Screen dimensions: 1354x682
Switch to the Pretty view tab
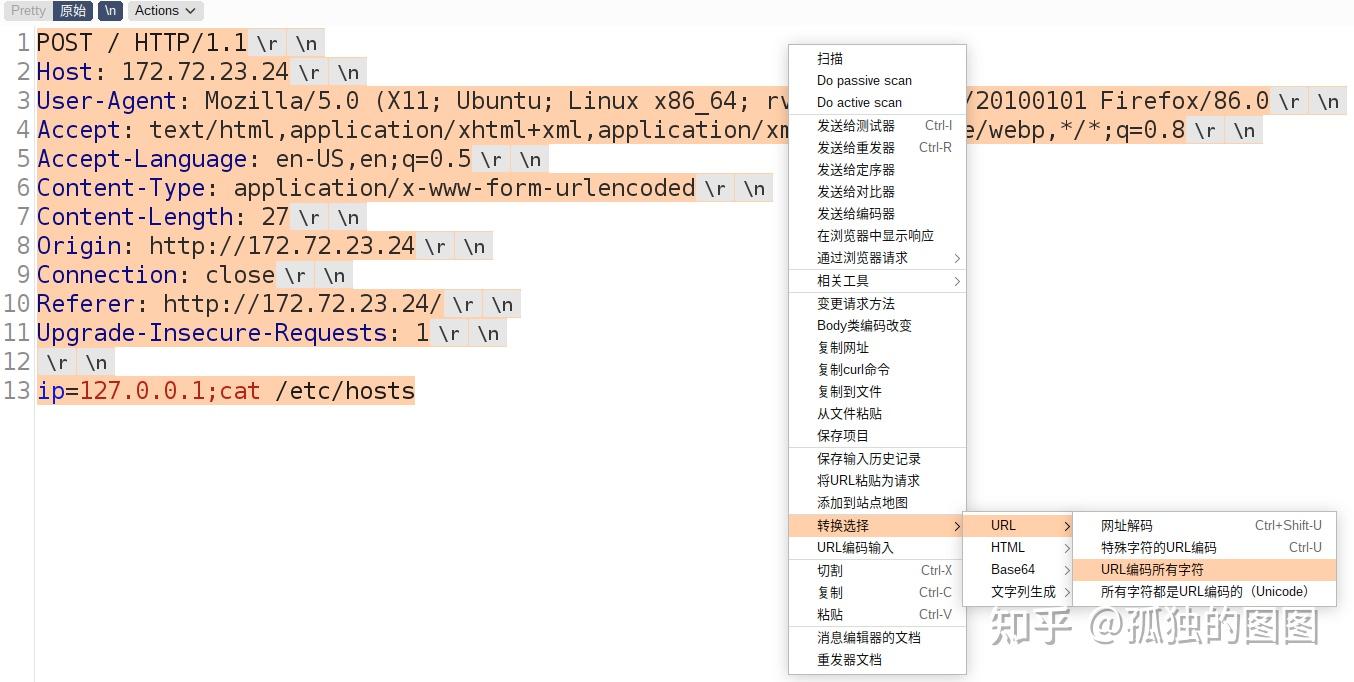pyautogui.click(x=26, y=11)
